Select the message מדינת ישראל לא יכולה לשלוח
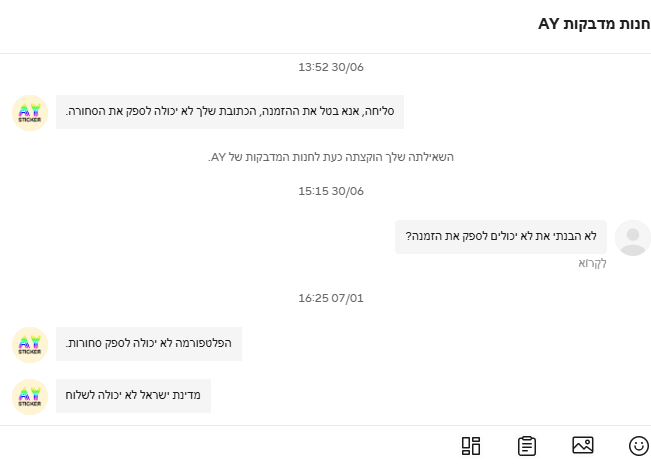651x467 pixels. [133, 396]
